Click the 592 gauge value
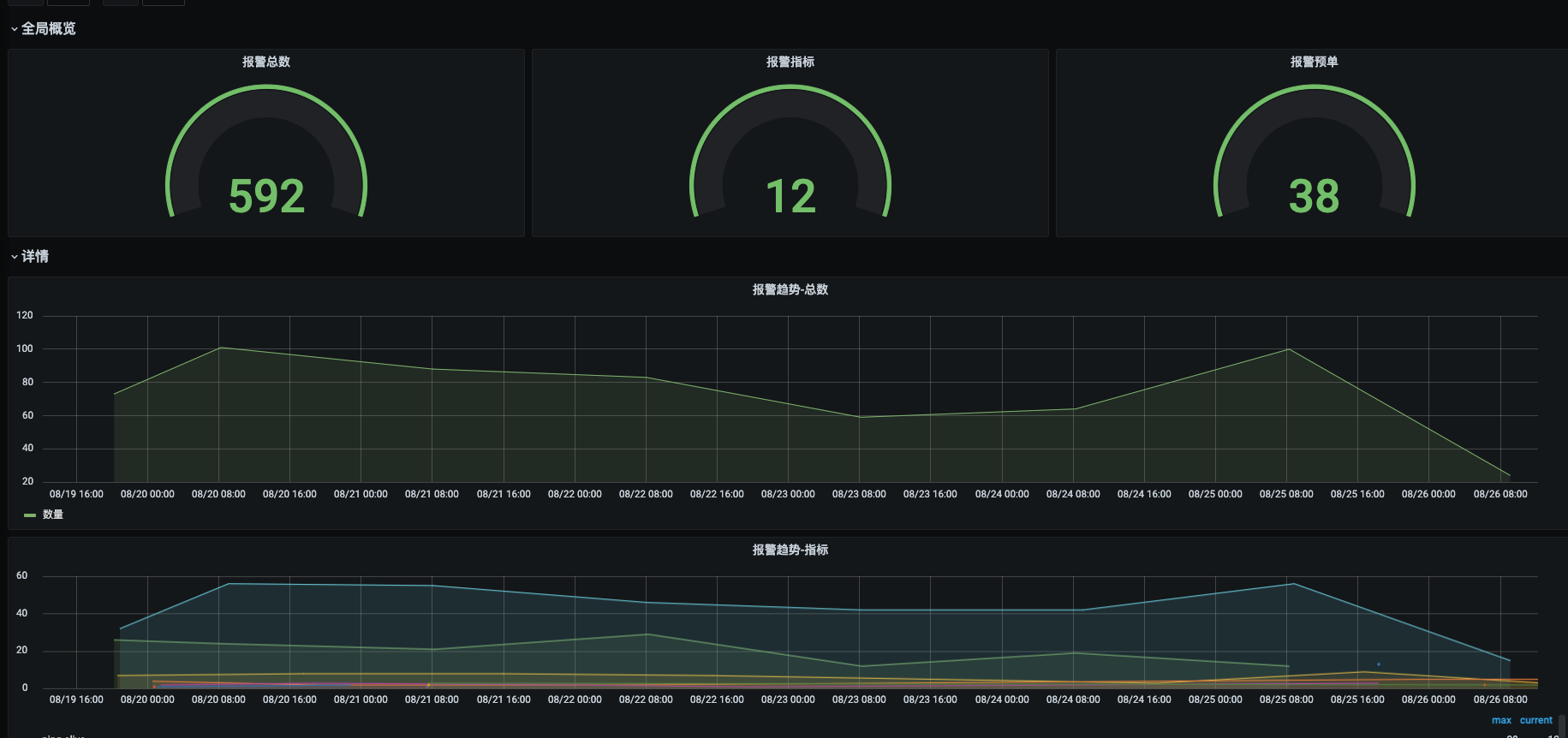This screenshot has width=1568, height=738. pyautogui.click(x=266, y=196)
